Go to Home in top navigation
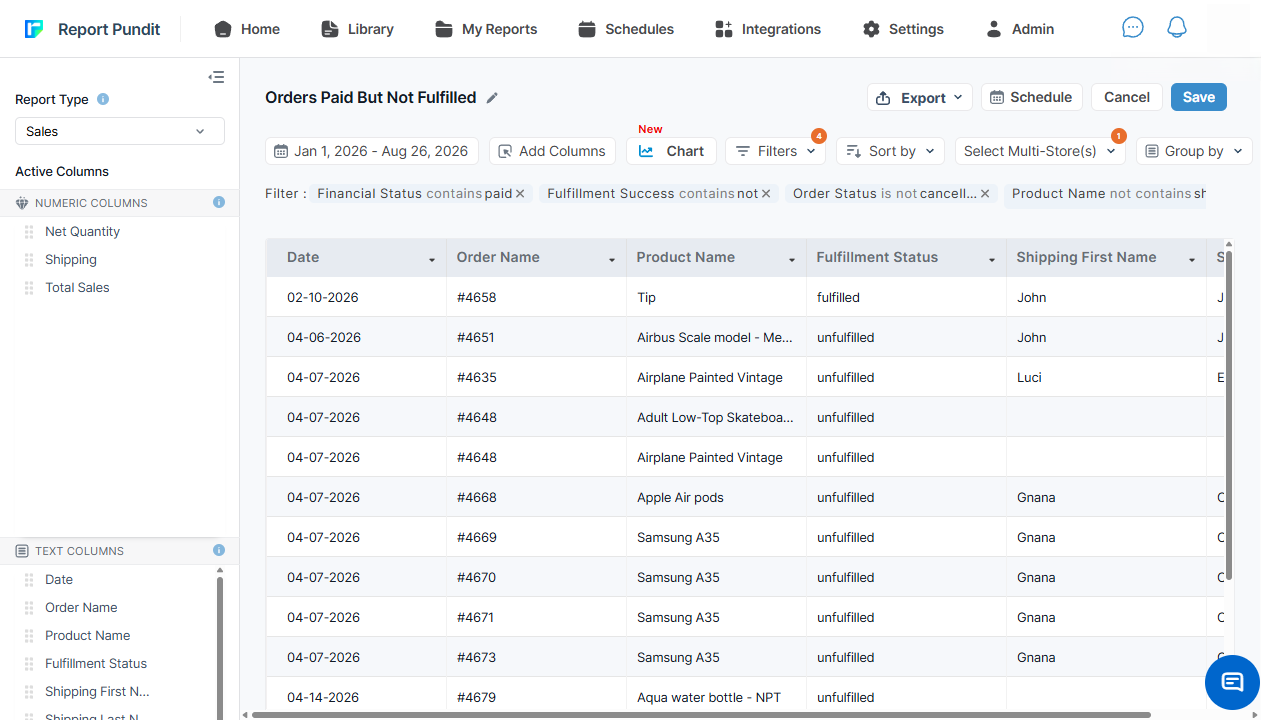The width and height of the screenshot is (1261, 720). 247,29
